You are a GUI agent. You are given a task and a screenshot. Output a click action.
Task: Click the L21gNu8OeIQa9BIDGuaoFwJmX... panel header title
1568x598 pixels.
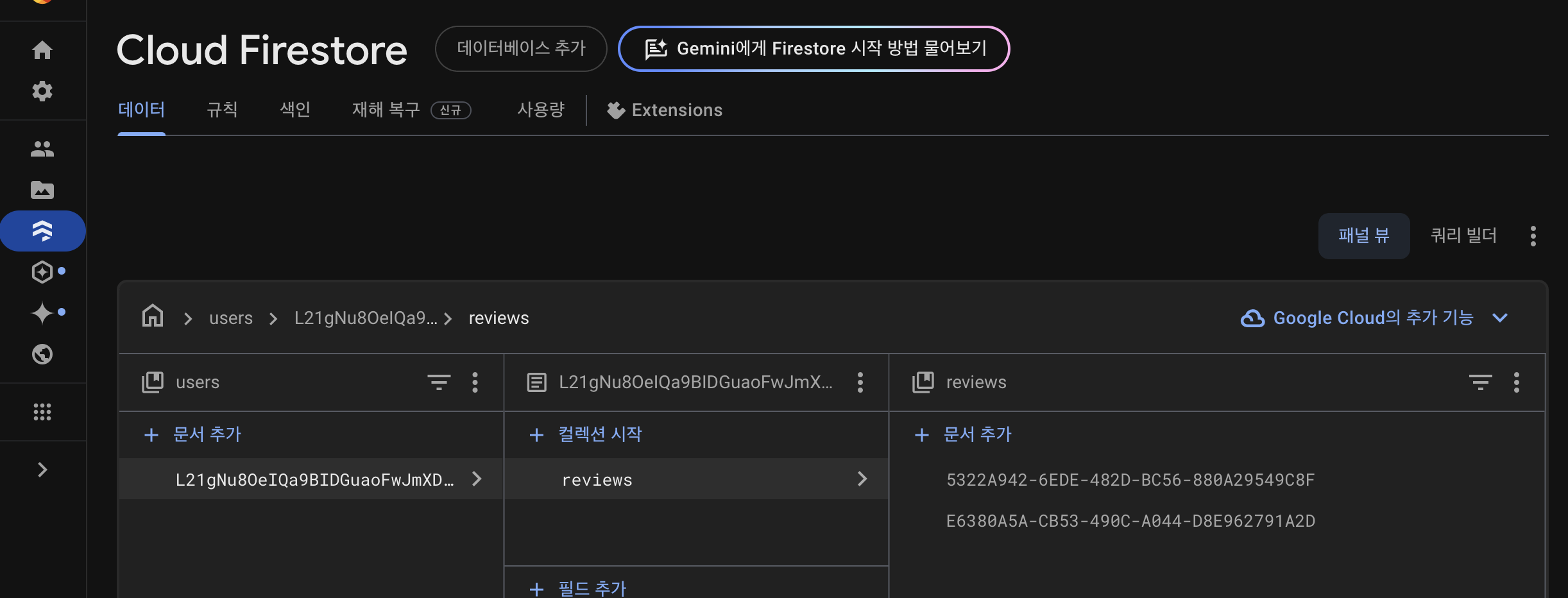click(x=695, y=382)
